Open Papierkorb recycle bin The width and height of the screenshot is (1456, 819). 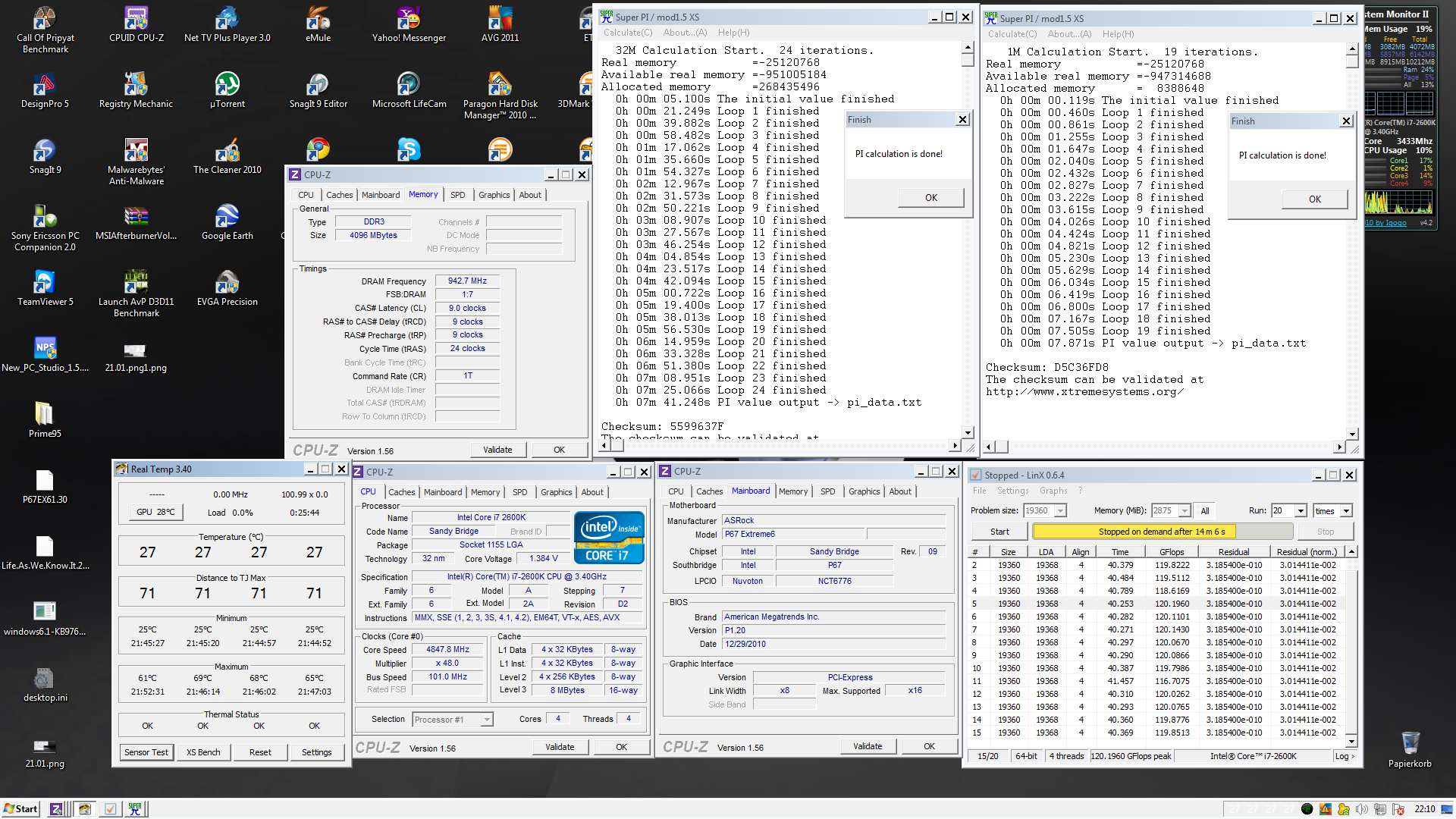click(1410, 748)
